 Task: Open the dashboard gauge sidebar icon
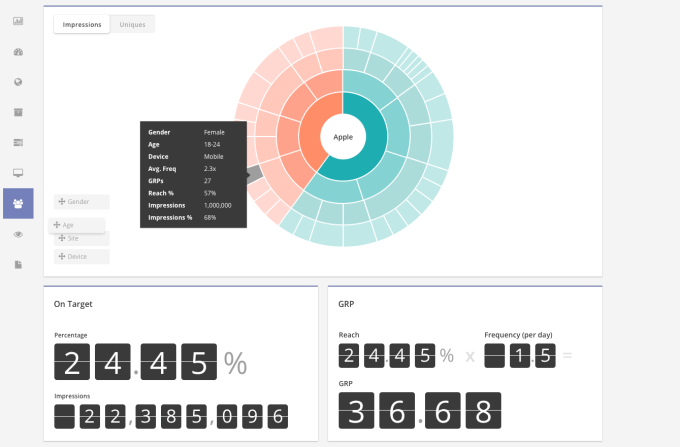coord(18,52)
